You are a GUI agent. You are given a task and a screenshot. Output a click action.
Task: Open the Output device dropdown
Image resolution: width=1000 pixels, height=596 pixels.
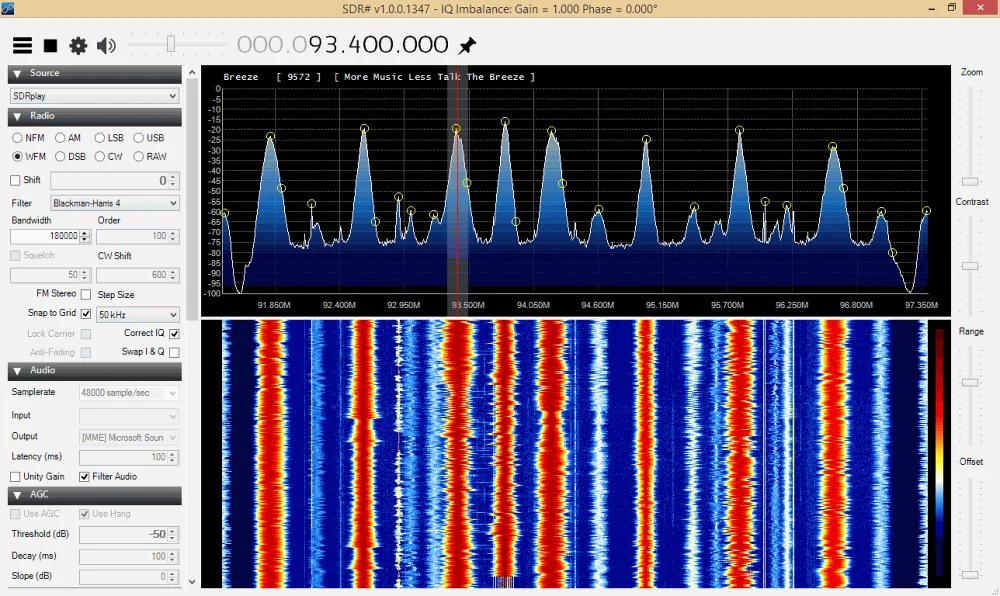point(128,437)
